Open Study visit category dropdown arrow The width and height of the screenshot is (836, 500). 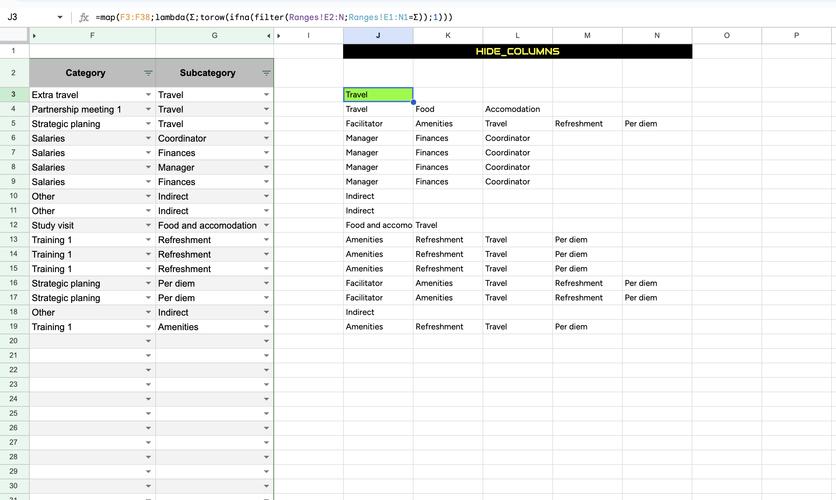[x=148, y=226]
